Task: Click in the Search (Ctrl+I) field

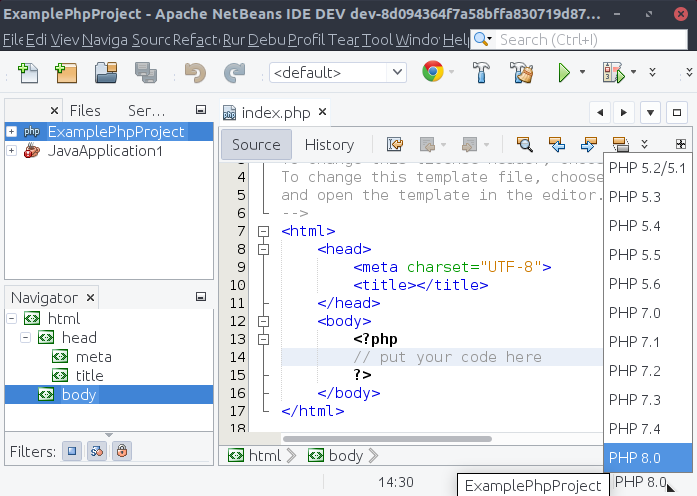Action: (x=591, y=40)
